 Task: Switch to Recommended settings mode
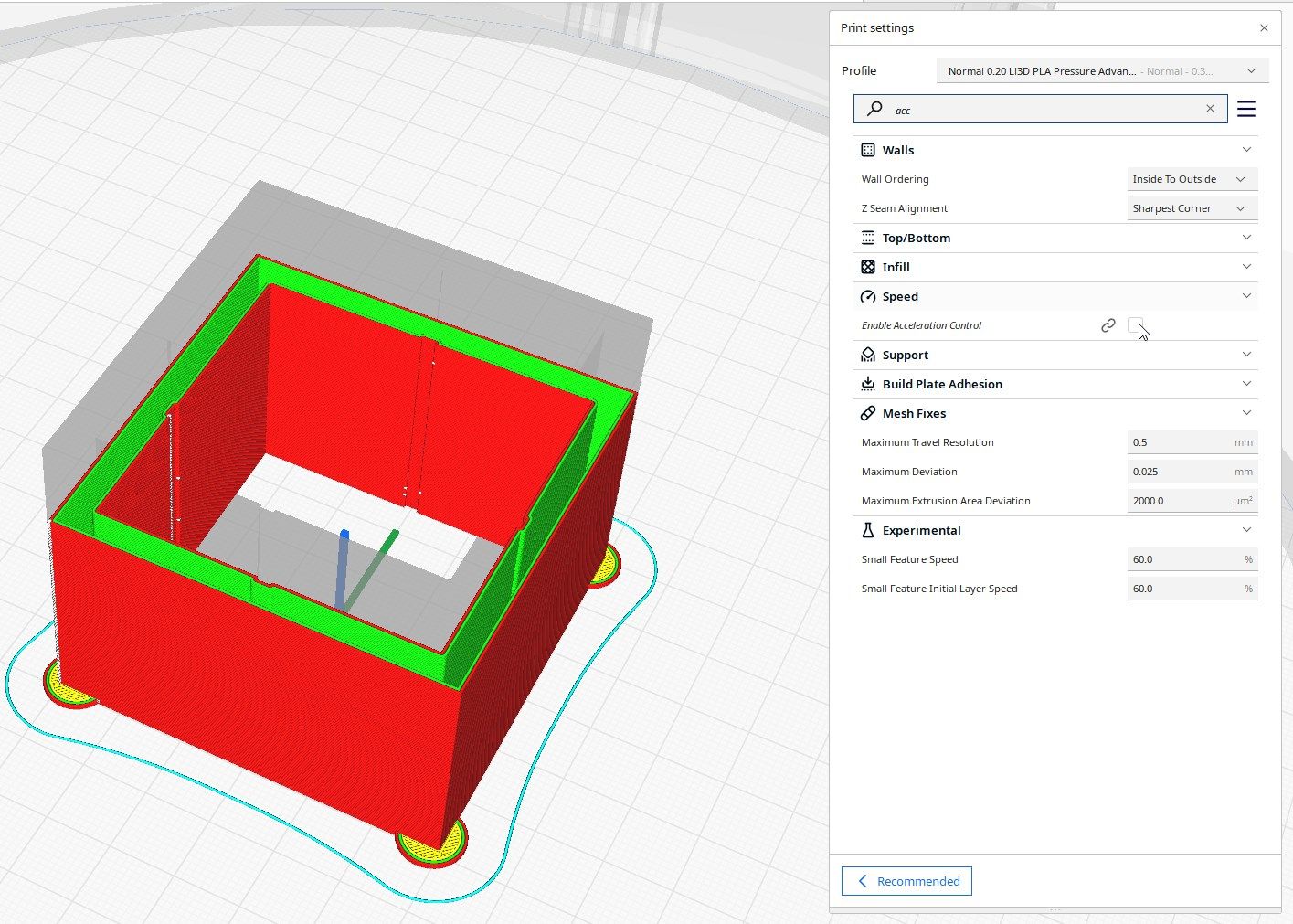[x=906, y=881]
